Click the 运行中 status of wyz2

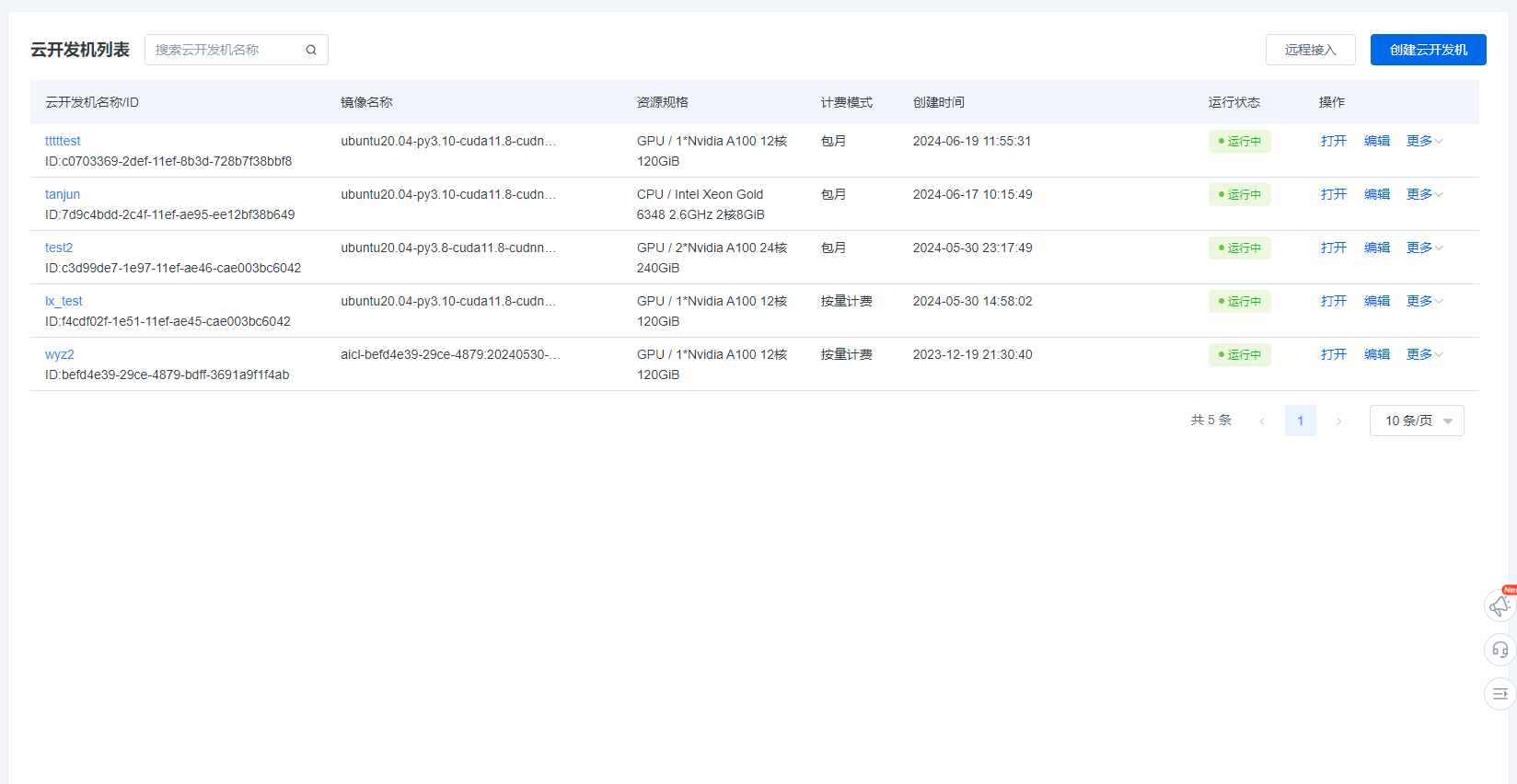1239,354
